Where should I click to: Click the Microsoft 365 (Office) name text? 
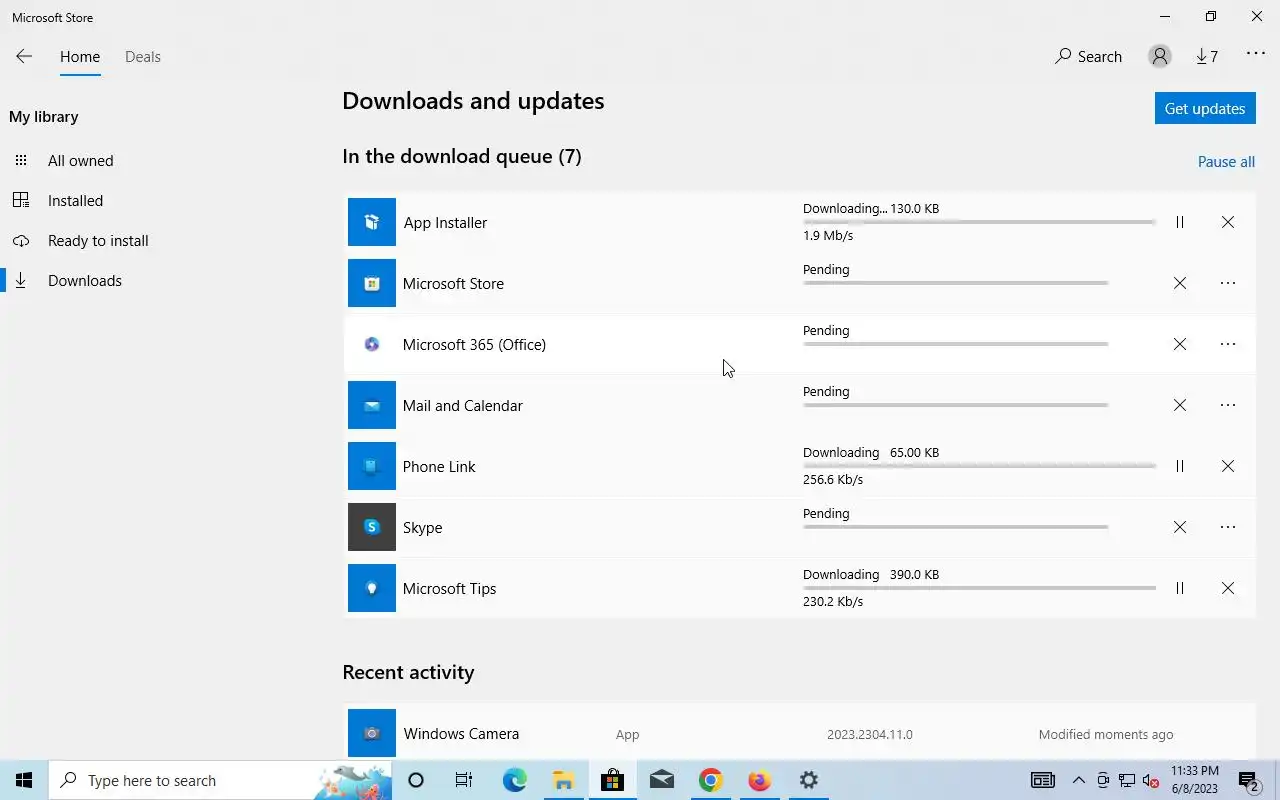pyautogui.click(x=474, y=345)
